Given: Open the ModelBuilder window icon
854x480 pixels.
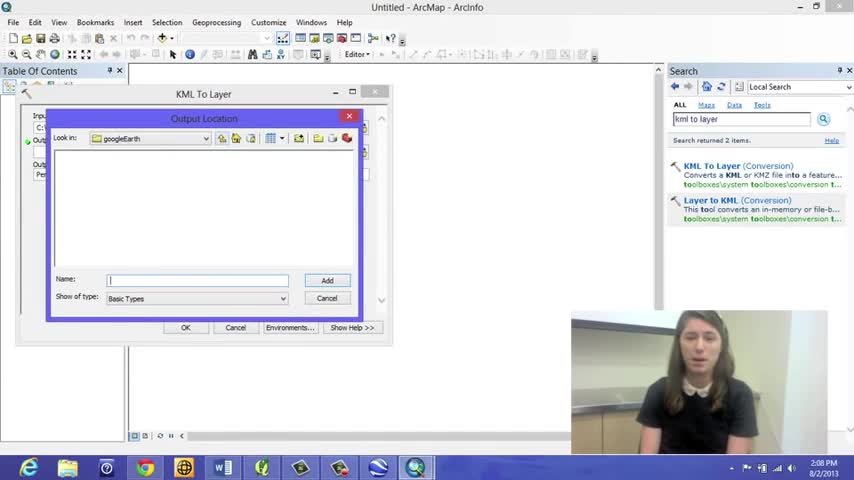Looking at the screenshot, I should pyautogui.click(x=373, y=38).
